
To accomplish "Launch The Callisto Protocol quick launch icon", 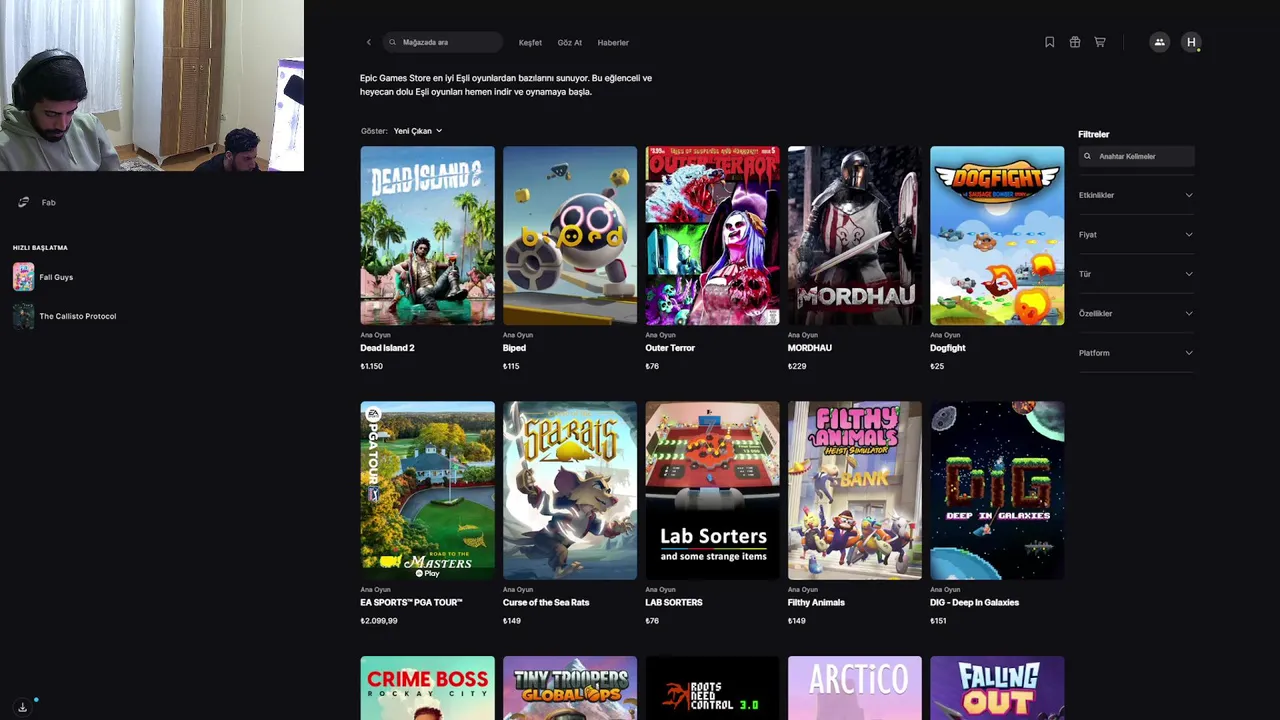I will coord(23,316).
